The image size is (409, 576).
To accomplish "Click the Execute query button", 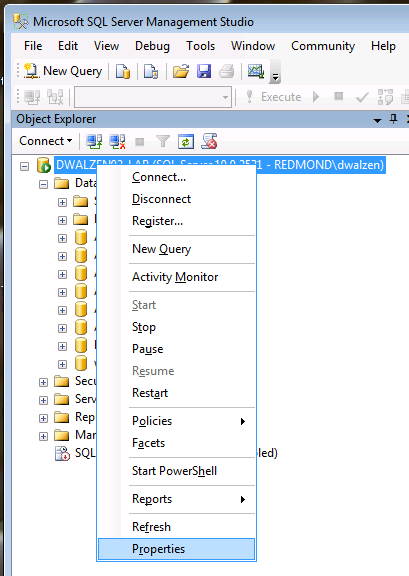I will [274, 97].
